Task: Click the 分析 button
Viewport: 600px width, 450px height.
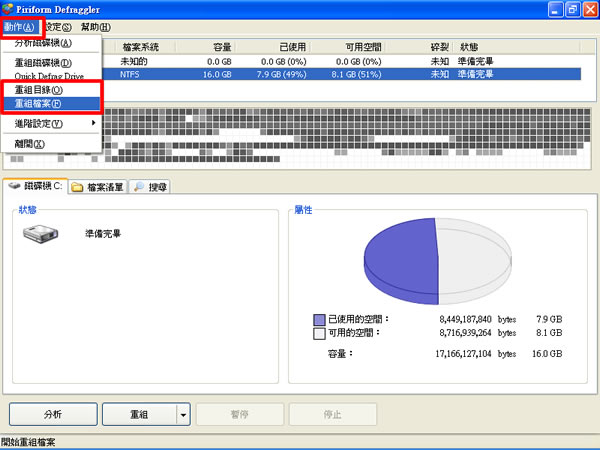Action: (x=53, y=414)
